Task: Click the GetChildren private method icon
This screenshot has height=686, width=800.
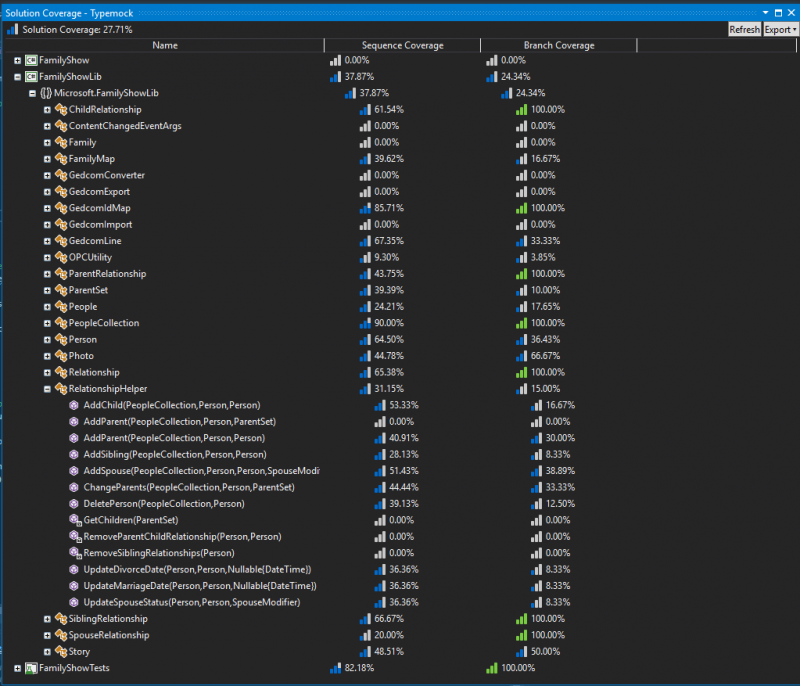Action: tap(75, 520)
